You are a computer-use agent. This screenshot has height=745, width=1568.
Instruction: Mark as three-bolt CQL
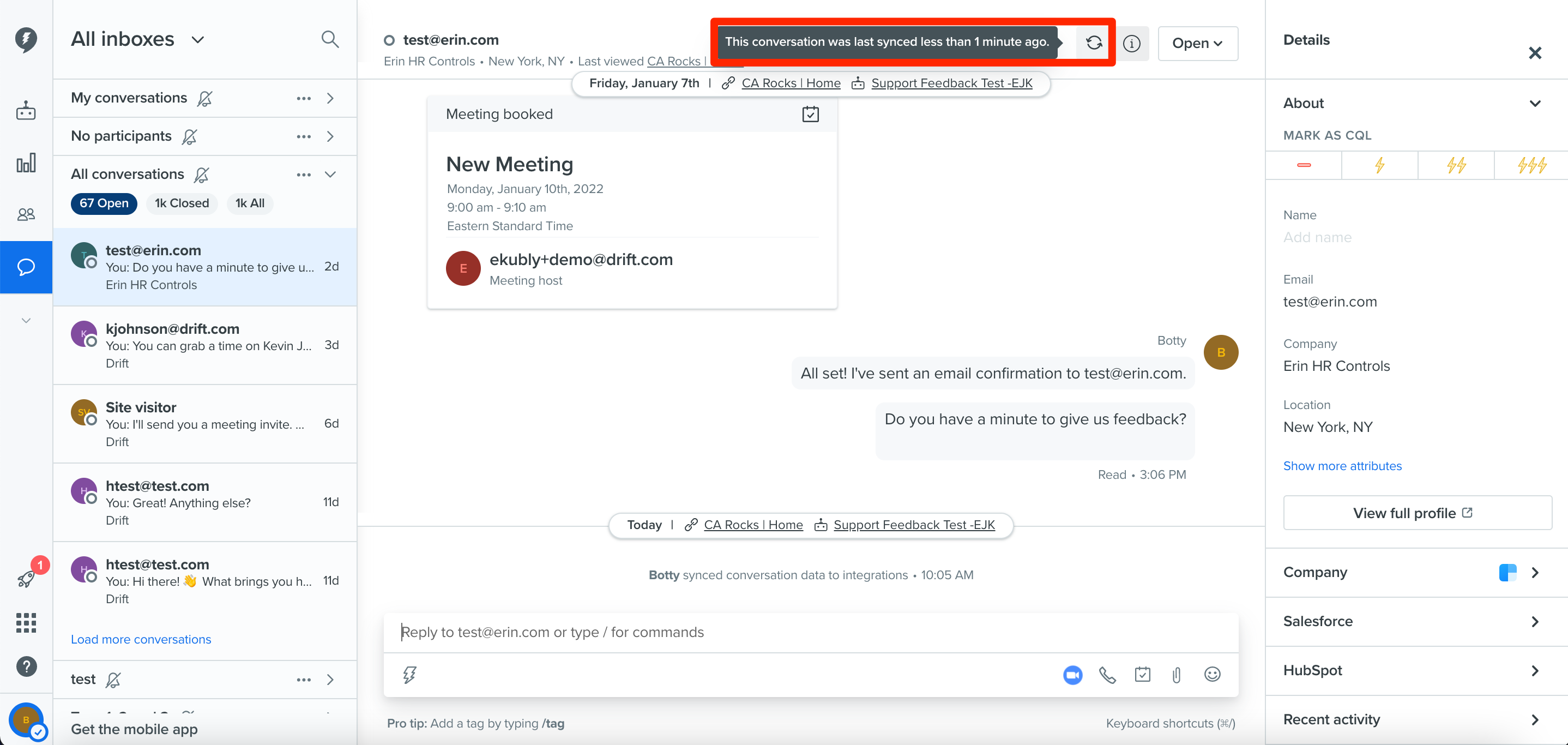(x=1531, y=165)
